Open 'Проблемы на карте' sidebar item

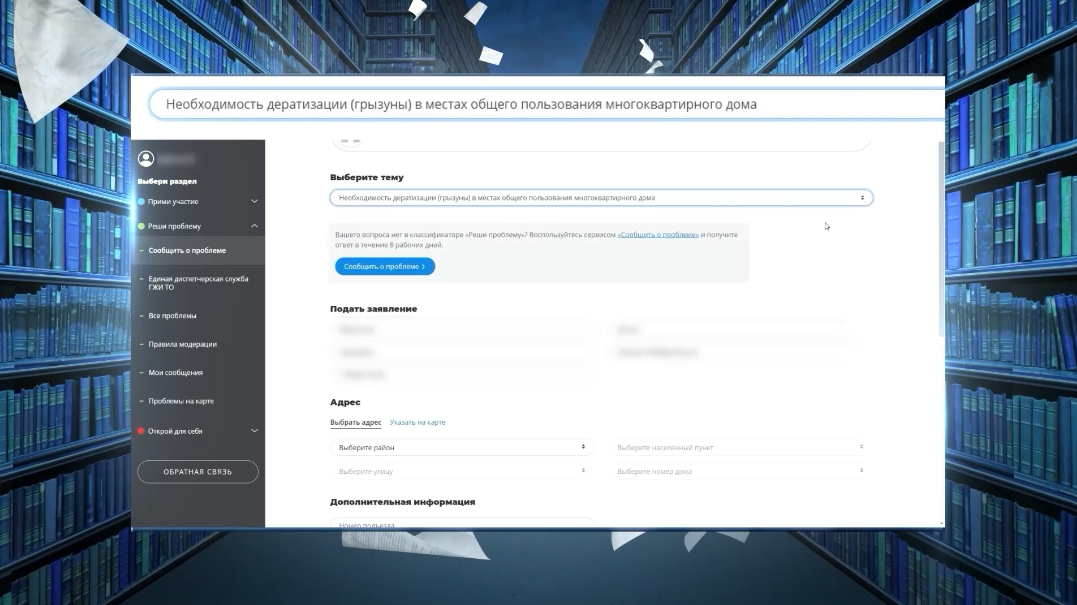tap(181, 401)
